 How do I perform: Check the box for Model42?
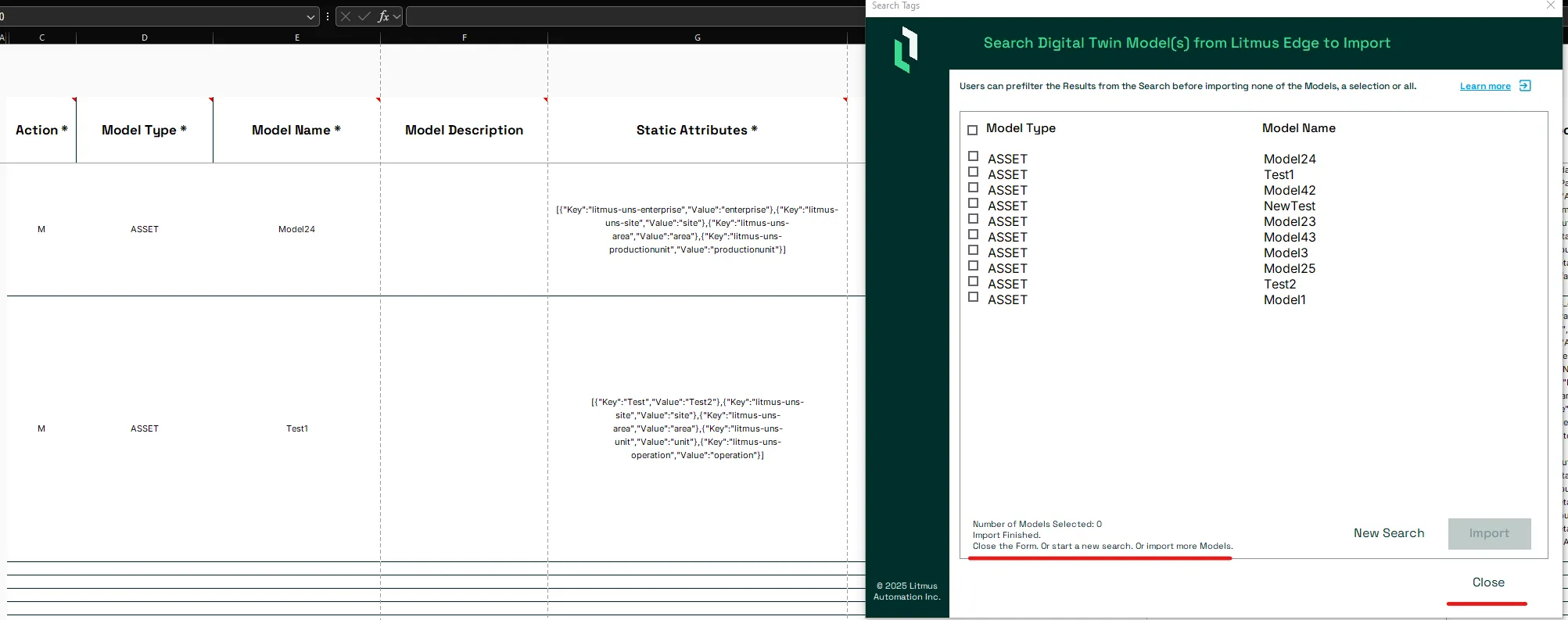[974, 188]
